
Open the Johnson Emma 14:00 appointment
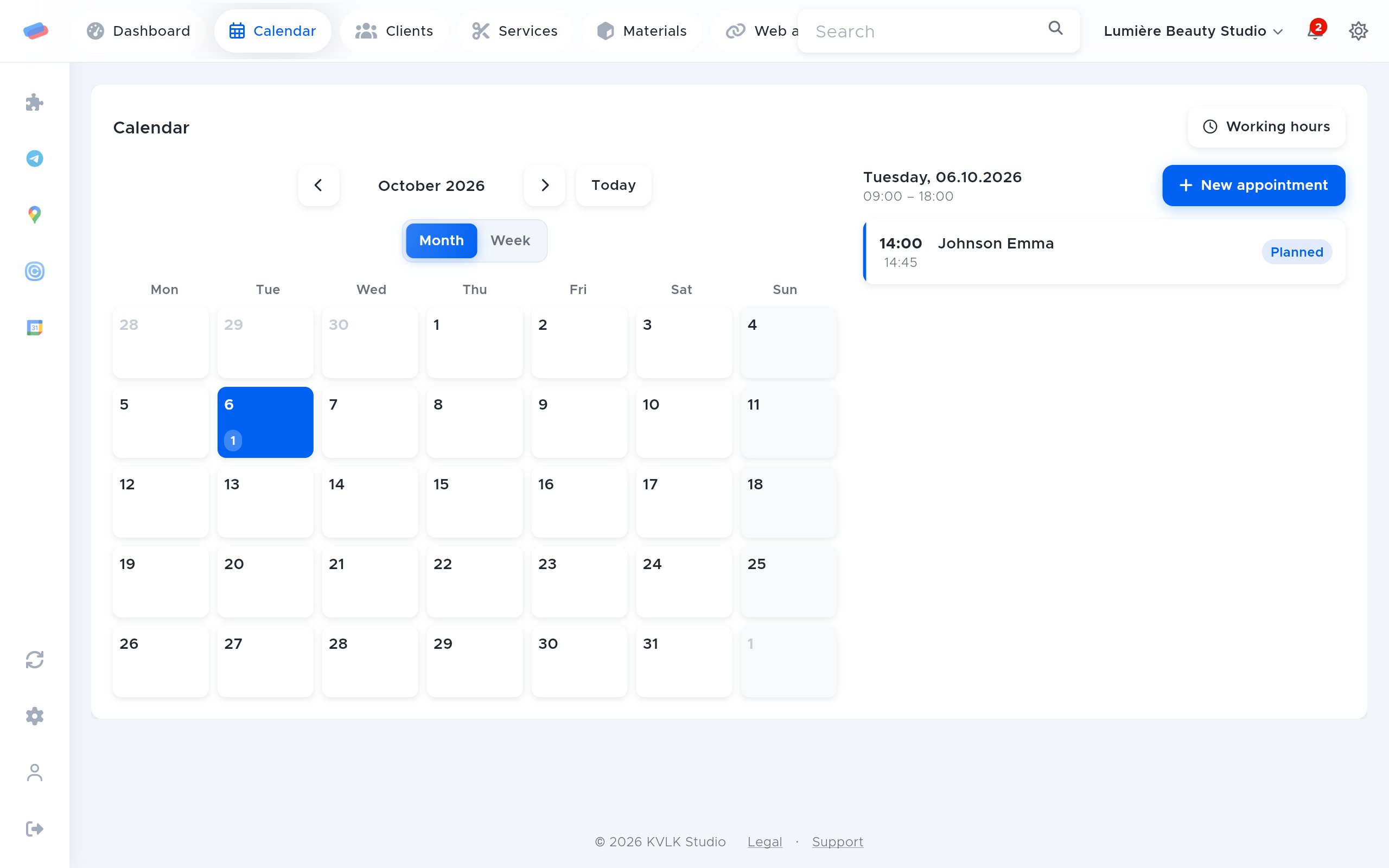pos(1104,252)
